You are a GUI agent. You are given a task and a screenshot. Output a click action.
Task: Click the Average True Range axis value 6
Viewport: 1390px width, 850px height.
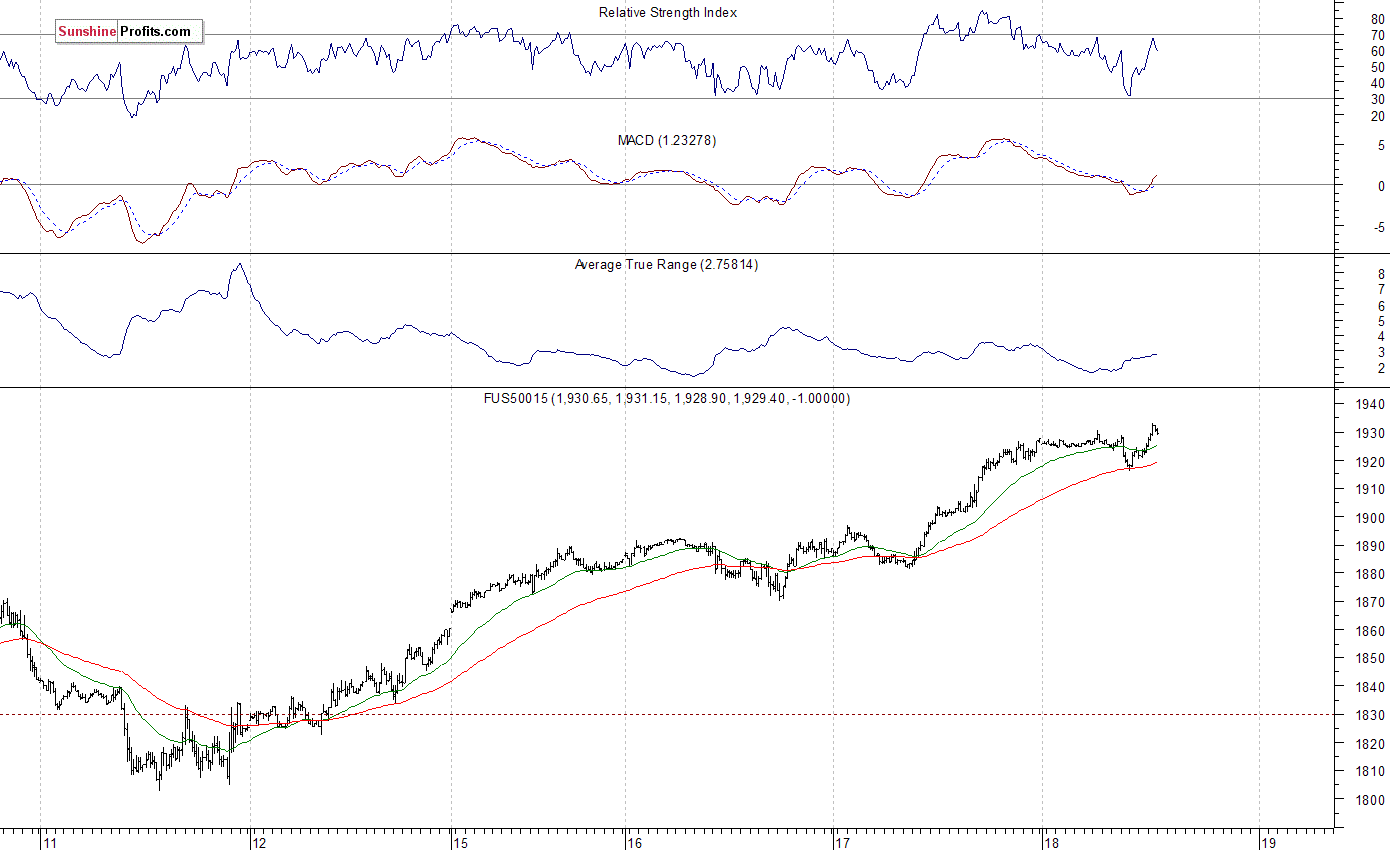(x=1381, y=306)
